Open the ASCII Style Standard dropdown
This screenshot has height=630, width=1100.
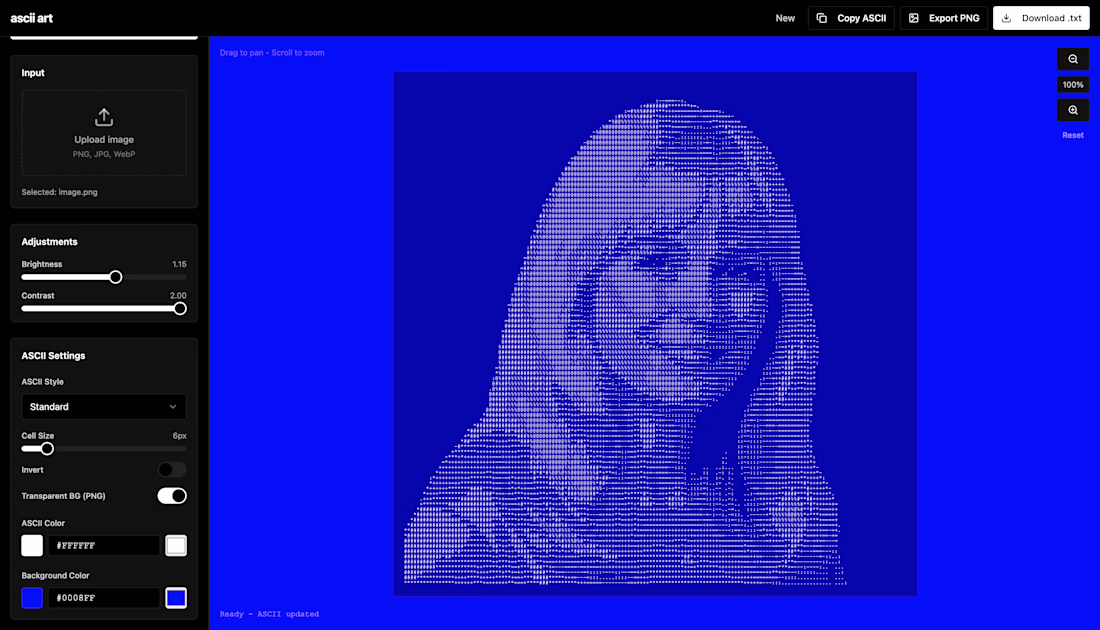point(104,407)
